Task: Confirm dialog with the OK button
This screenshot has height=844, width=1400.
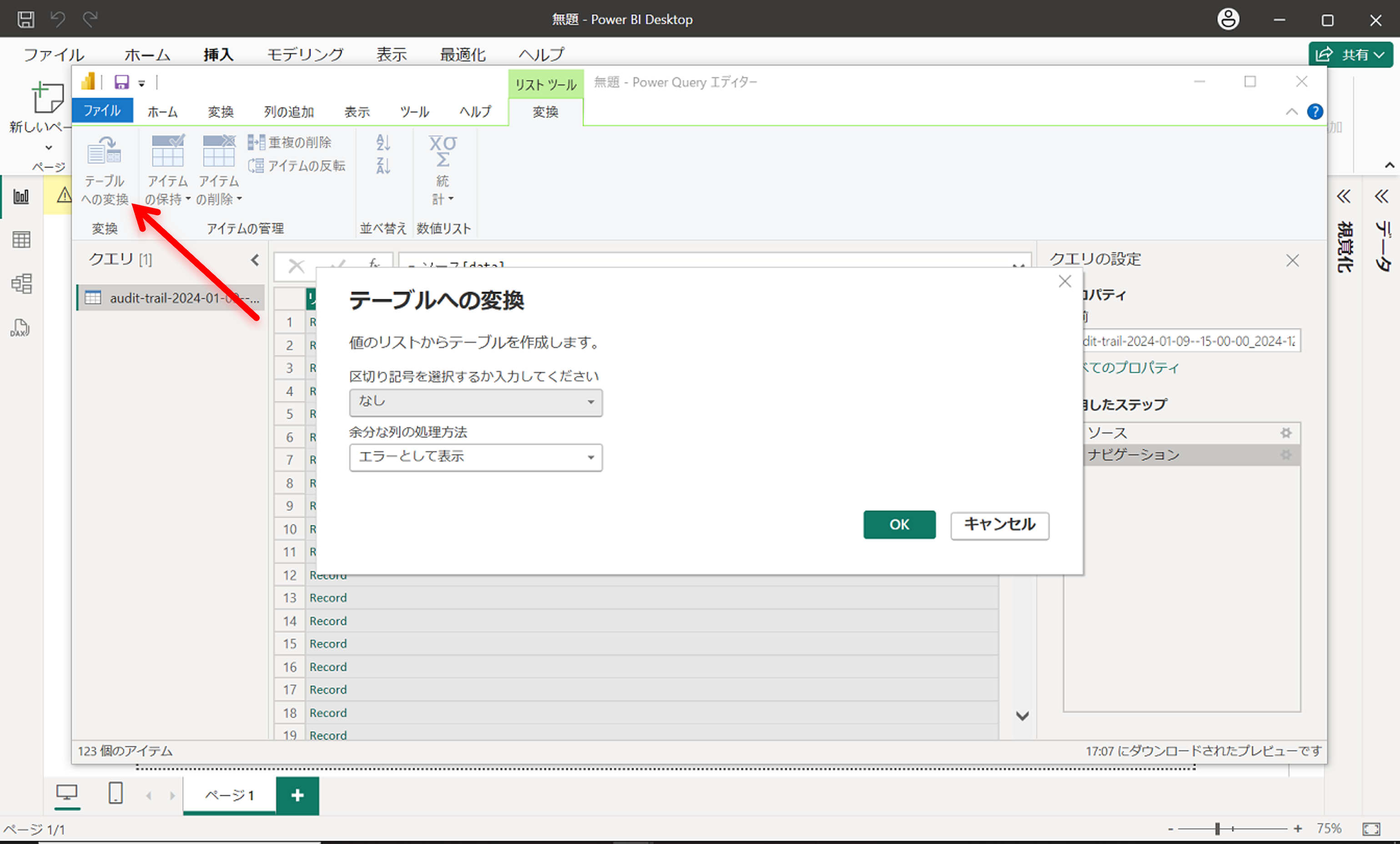Action: [x=899, y=524]
